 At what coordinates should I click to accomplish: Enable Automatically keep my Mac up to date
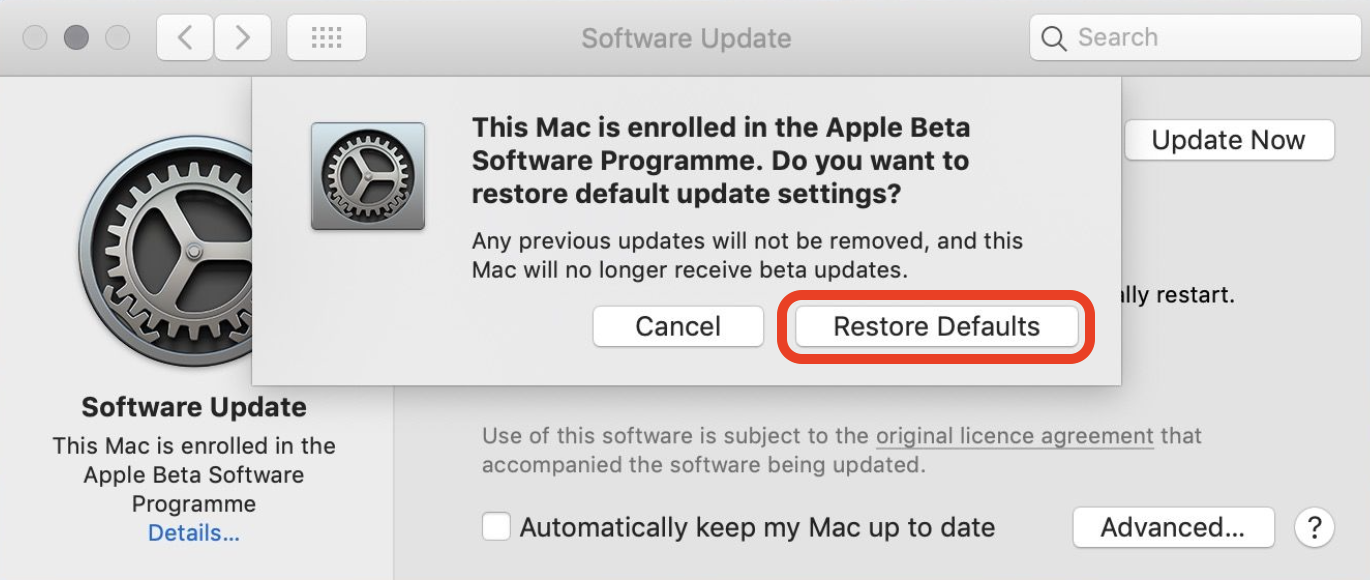pos(497,527)
